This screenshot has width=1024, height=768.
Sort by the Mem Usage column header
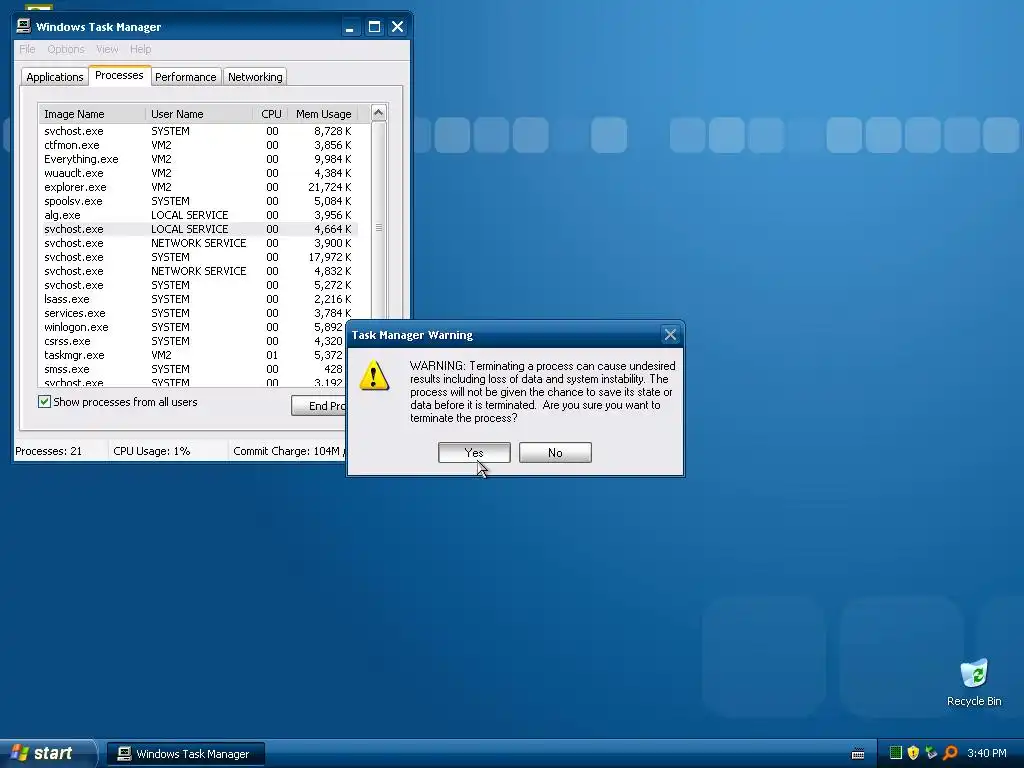[x=323, y=114]
